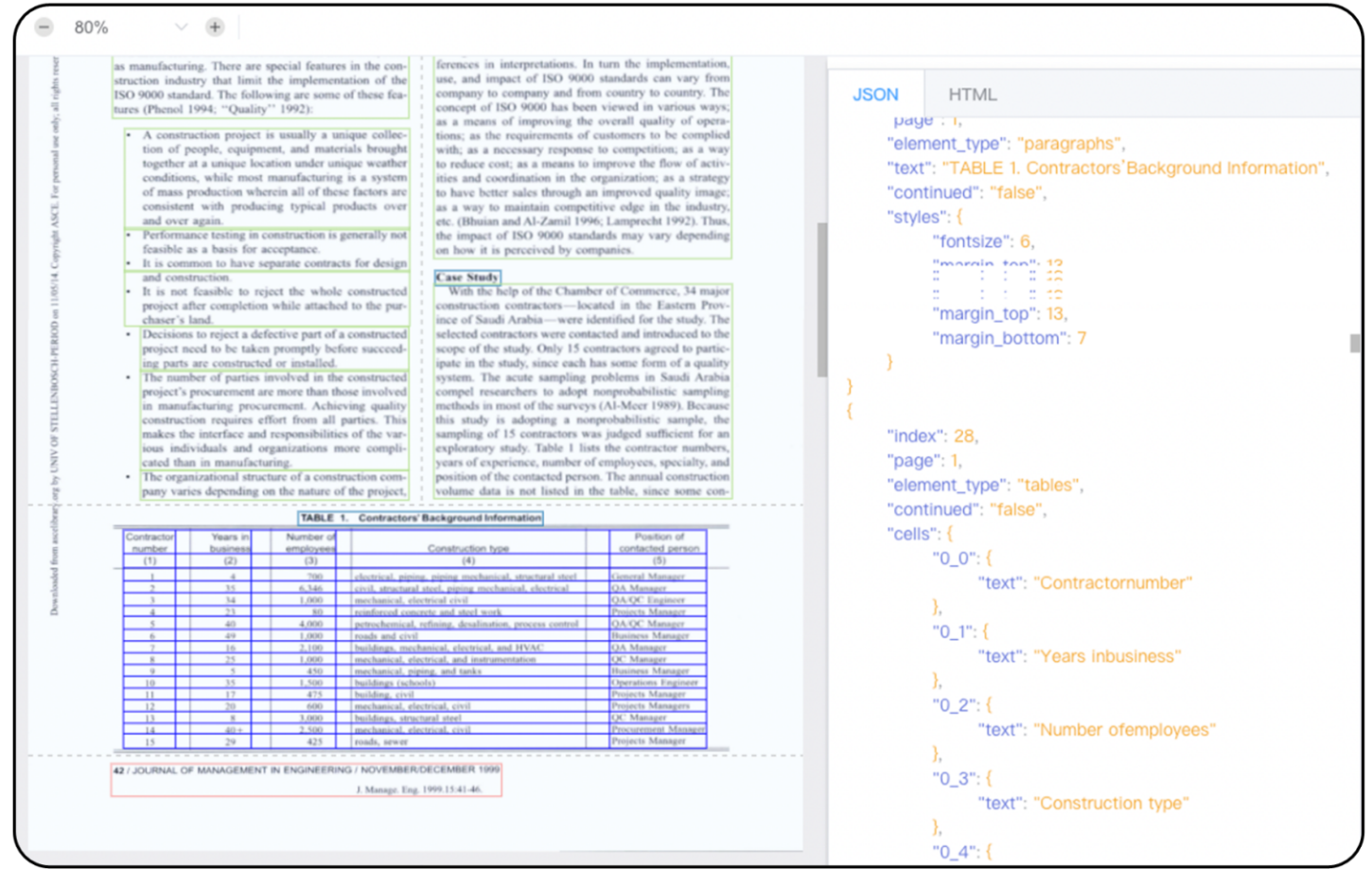Image resolution: width=1372 pixels, height=887 pixels.
Task: Click the 'Position of contacted person' header cell
Action: [x=659, y=542]
